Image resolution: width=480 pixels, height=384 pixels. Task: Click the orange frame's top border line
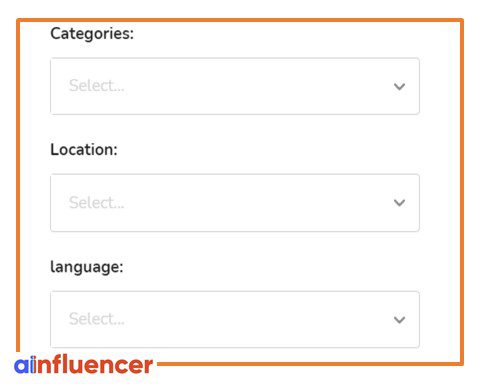(240, 20)
